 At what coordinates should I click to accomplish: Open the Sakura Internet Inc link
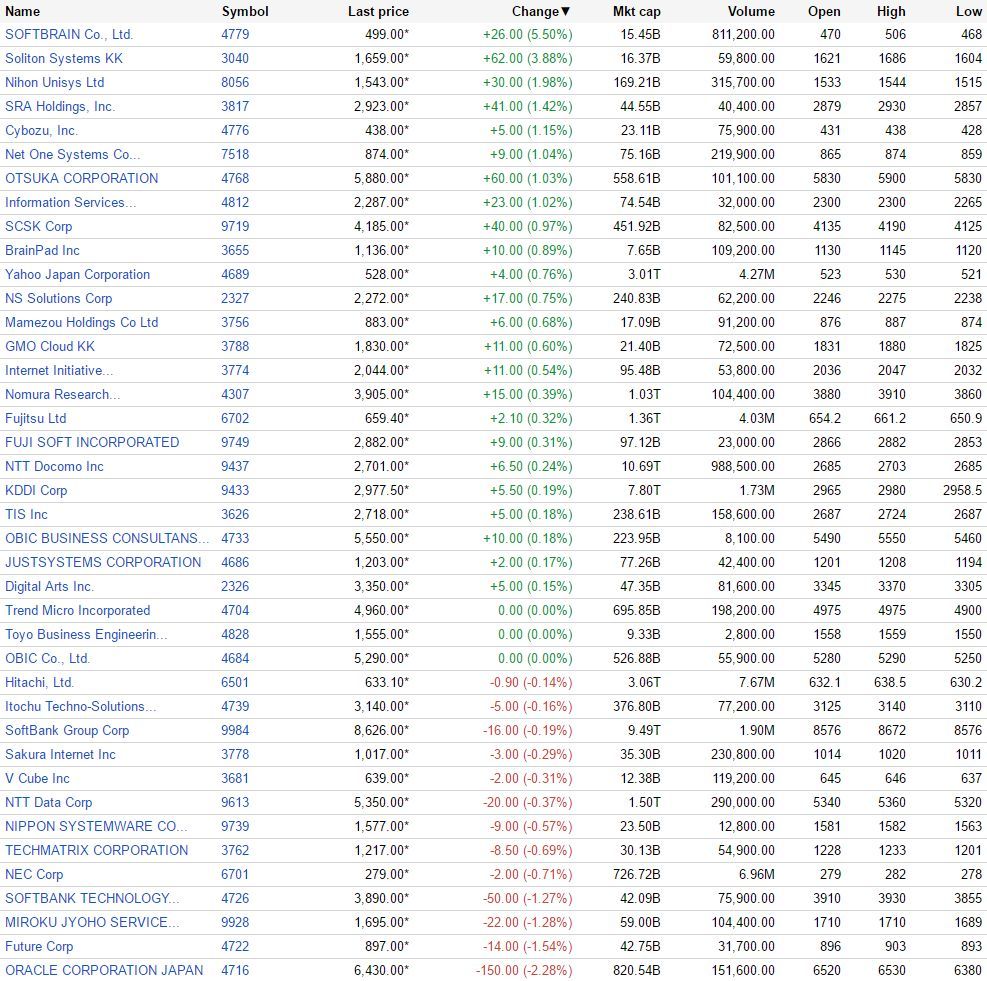coord(60,754)
